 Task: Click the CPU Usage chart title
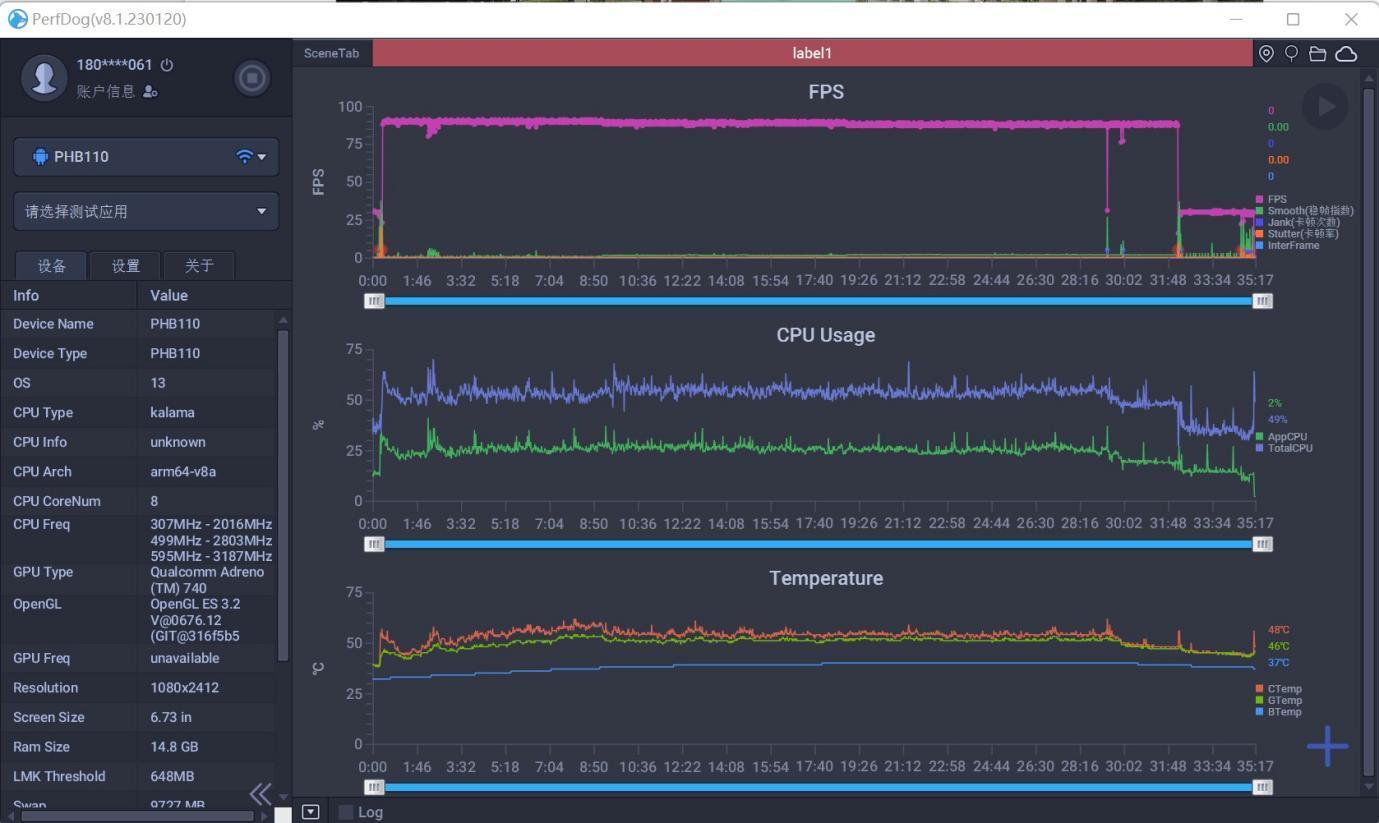pyautogui.click(x=826, y=335)
